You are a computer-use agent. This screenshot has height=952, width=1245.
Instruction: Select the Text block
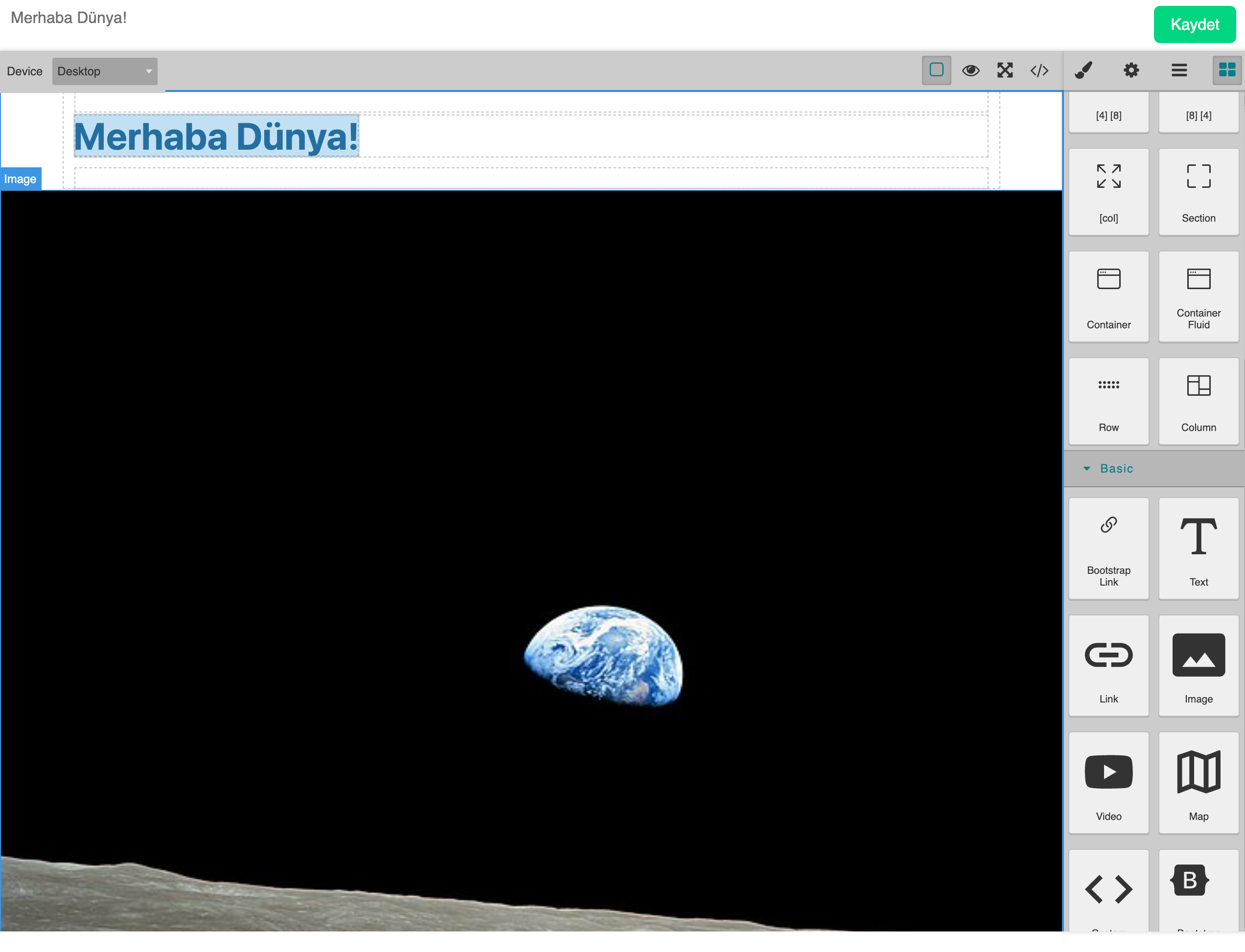[1198, 548]
